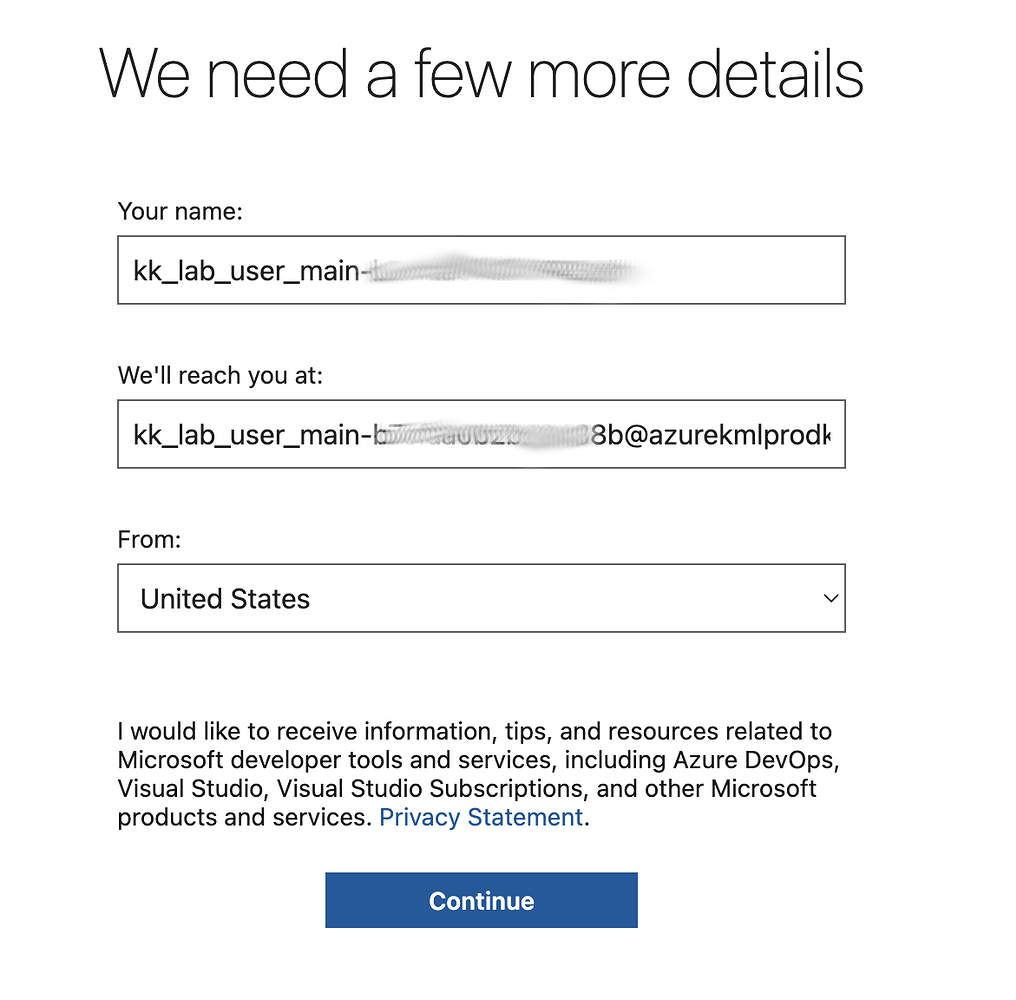Image resolution: width=1016 pixels, height=1000 pixels.
Task: Click the 'We'll reach you at:' label
Action: click(x=220, y=375)
